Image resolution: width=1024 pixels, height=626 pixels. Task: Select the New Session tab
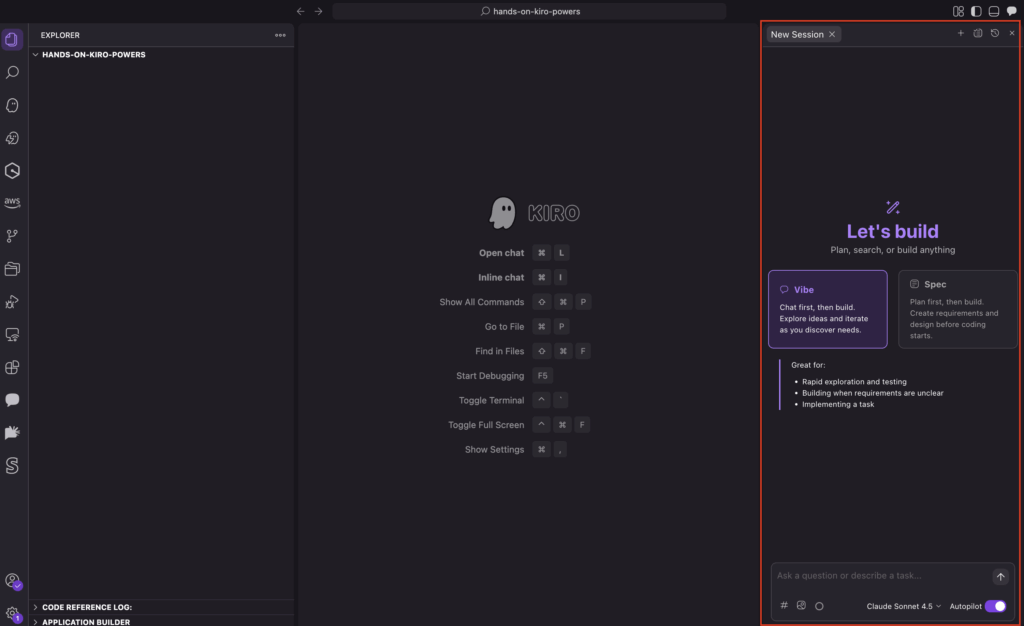796,34
